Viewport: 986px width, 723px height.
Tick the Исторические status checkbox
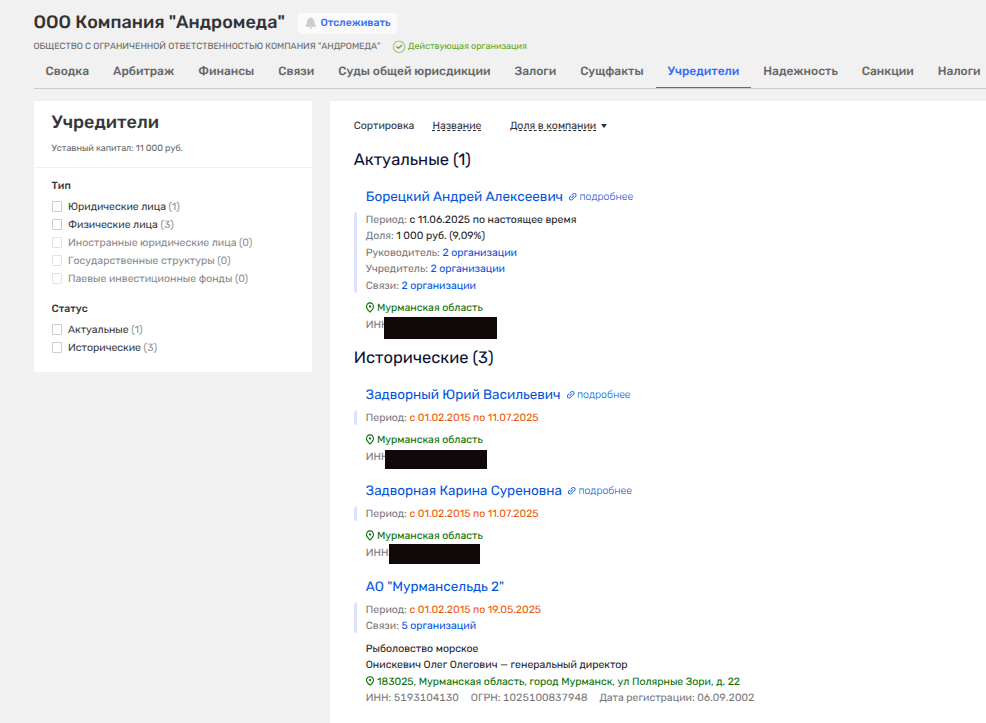57,348
